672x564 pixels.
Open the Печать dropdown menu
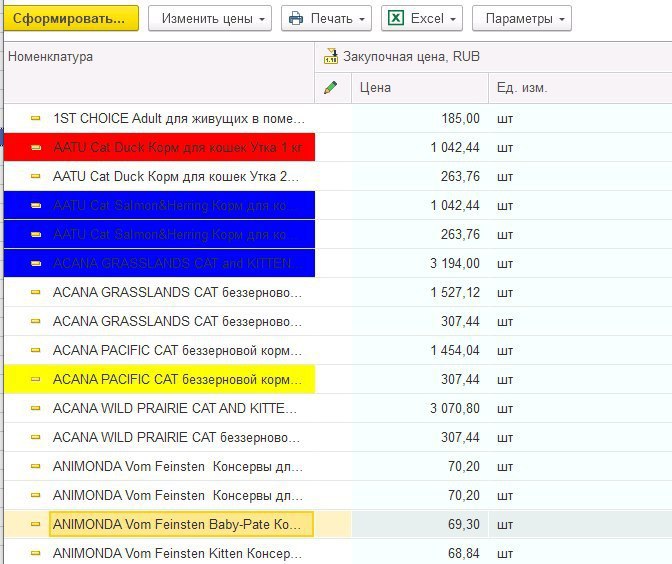point(326,18)
